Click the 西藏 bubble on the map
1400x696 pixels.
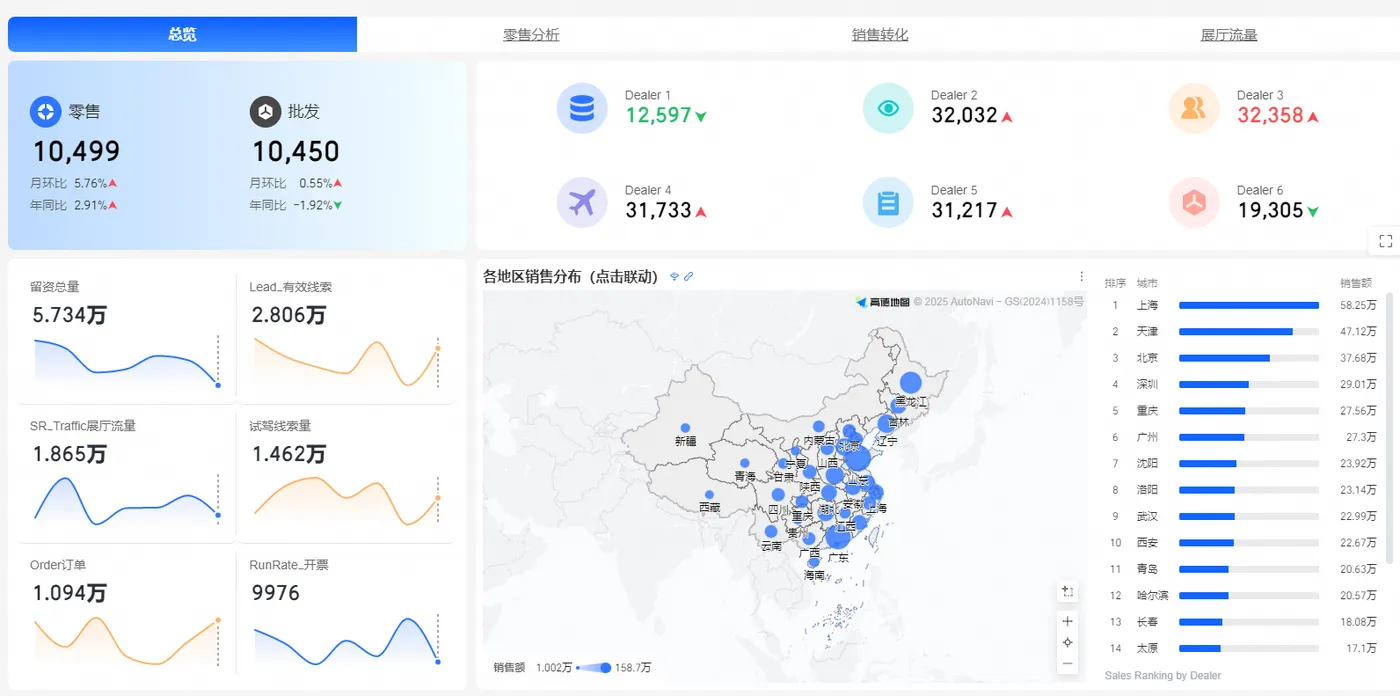click(x=709, y=495)
